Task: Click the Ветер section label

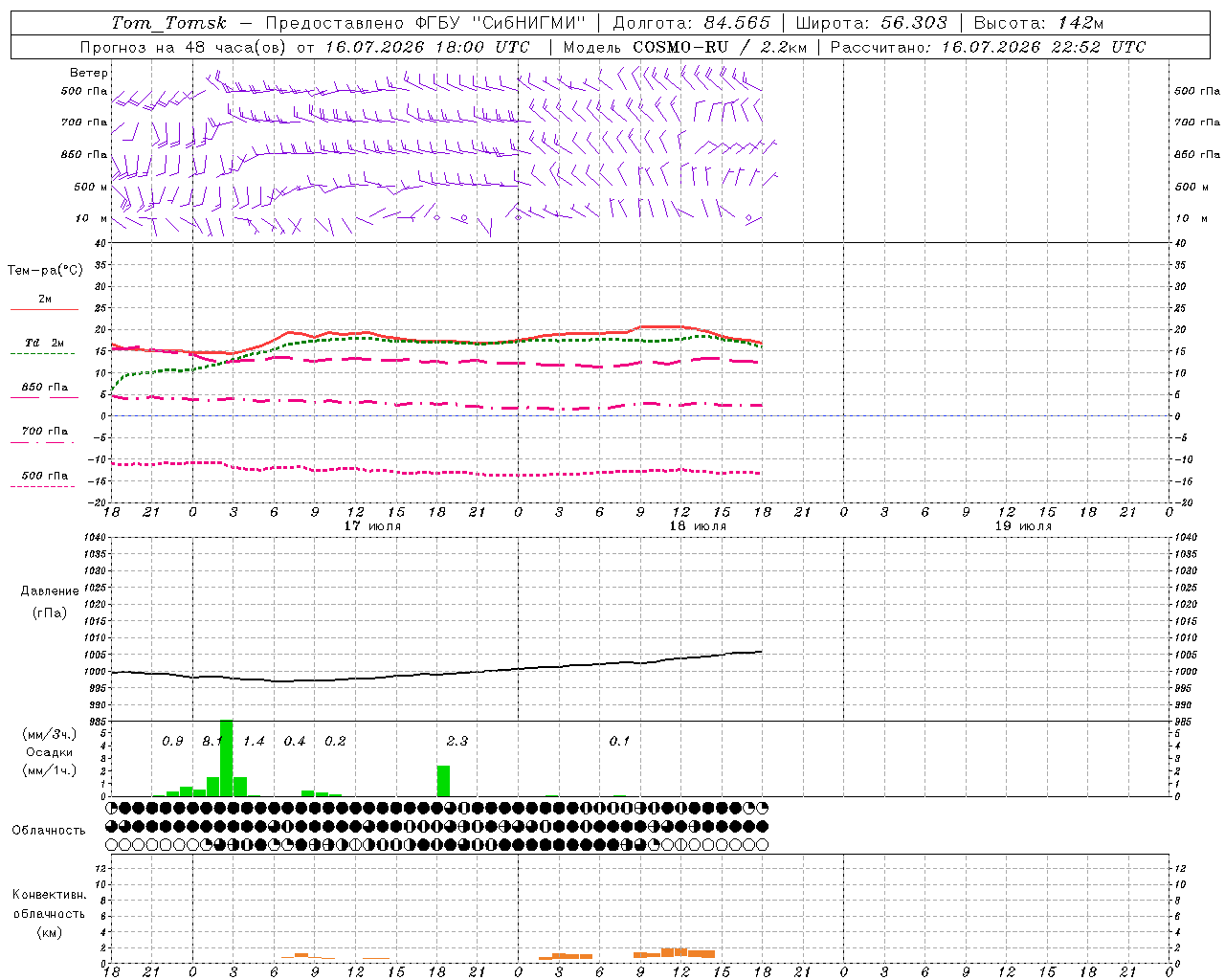Action: [x=89, y=73]
